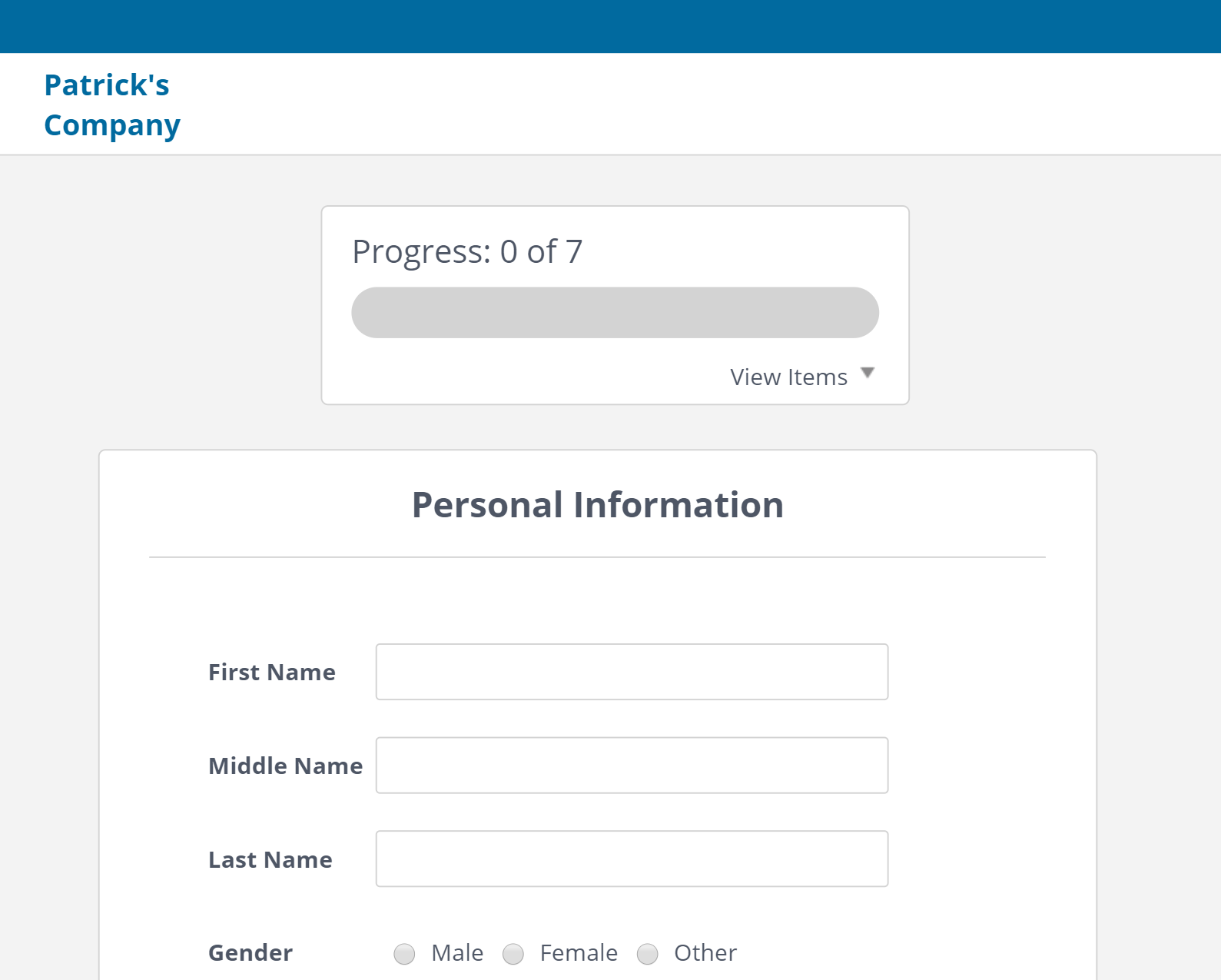This screenshot has height=980, width=1221.
Task: Click the Last Name label text
Action: [270, 859]
